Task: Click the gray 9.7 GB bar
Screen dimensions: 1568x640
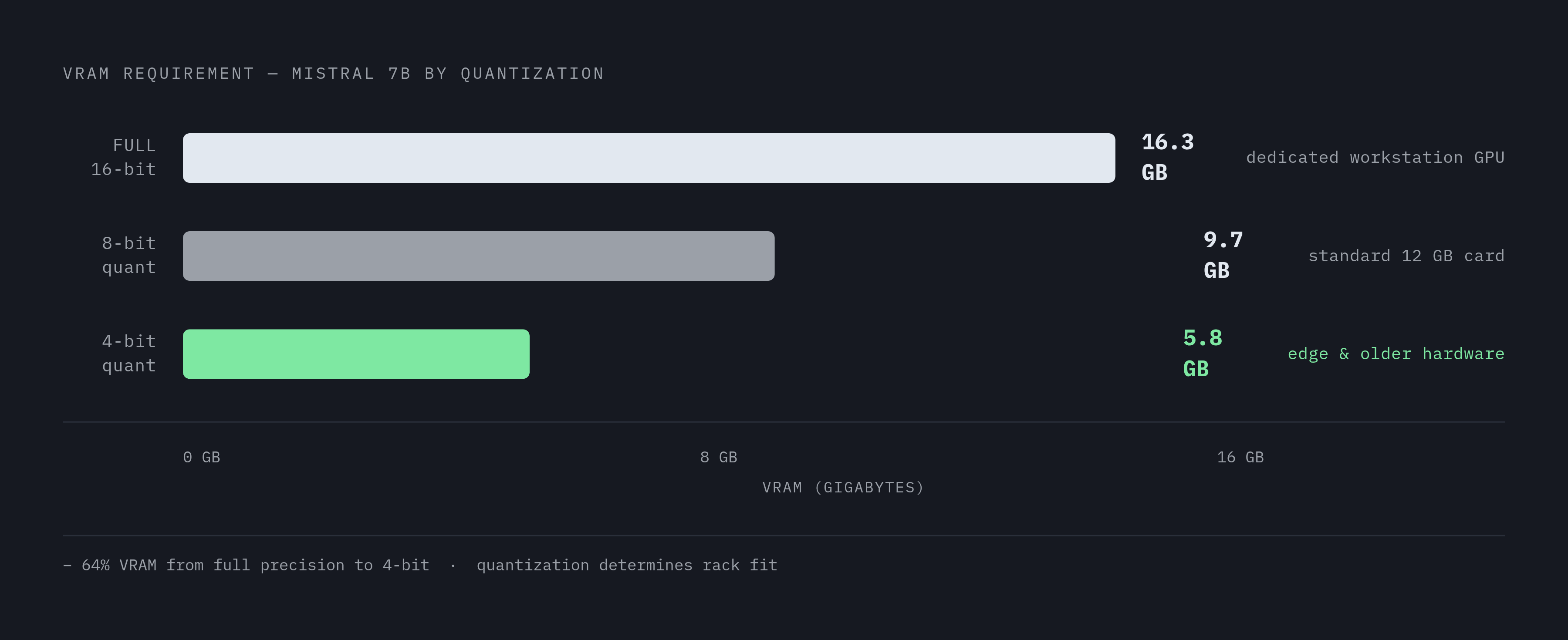Action: [x=478, y=256]
